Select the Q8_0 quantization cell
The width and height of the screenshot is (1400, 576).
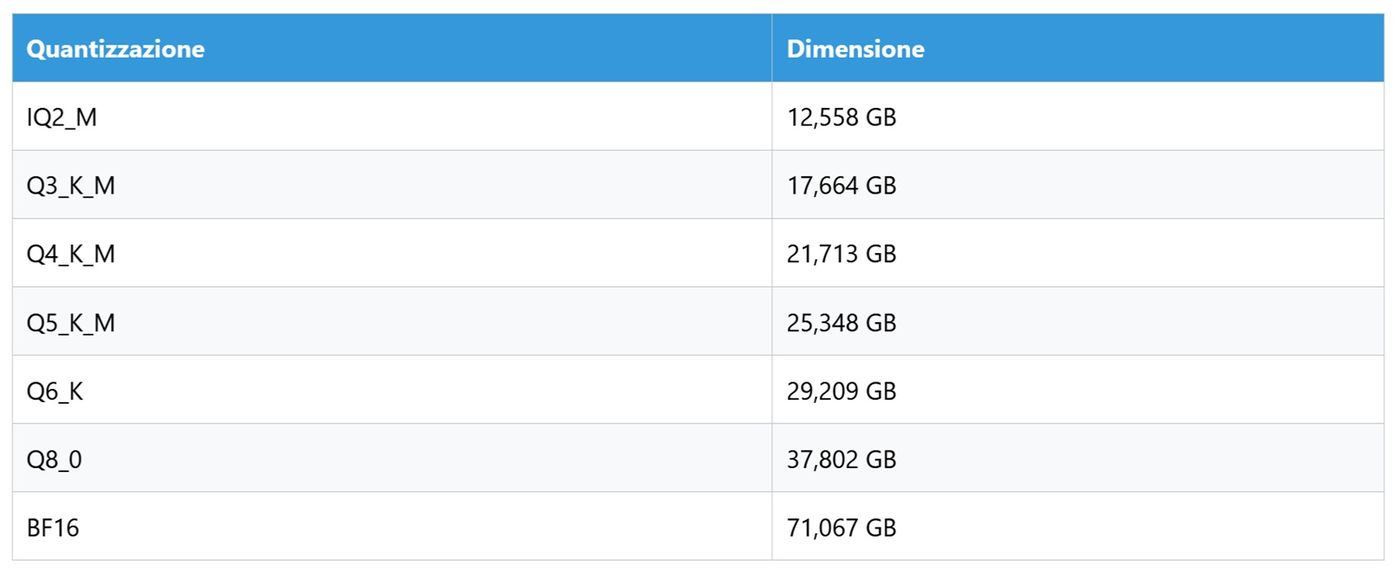click(x=392, y=458)
